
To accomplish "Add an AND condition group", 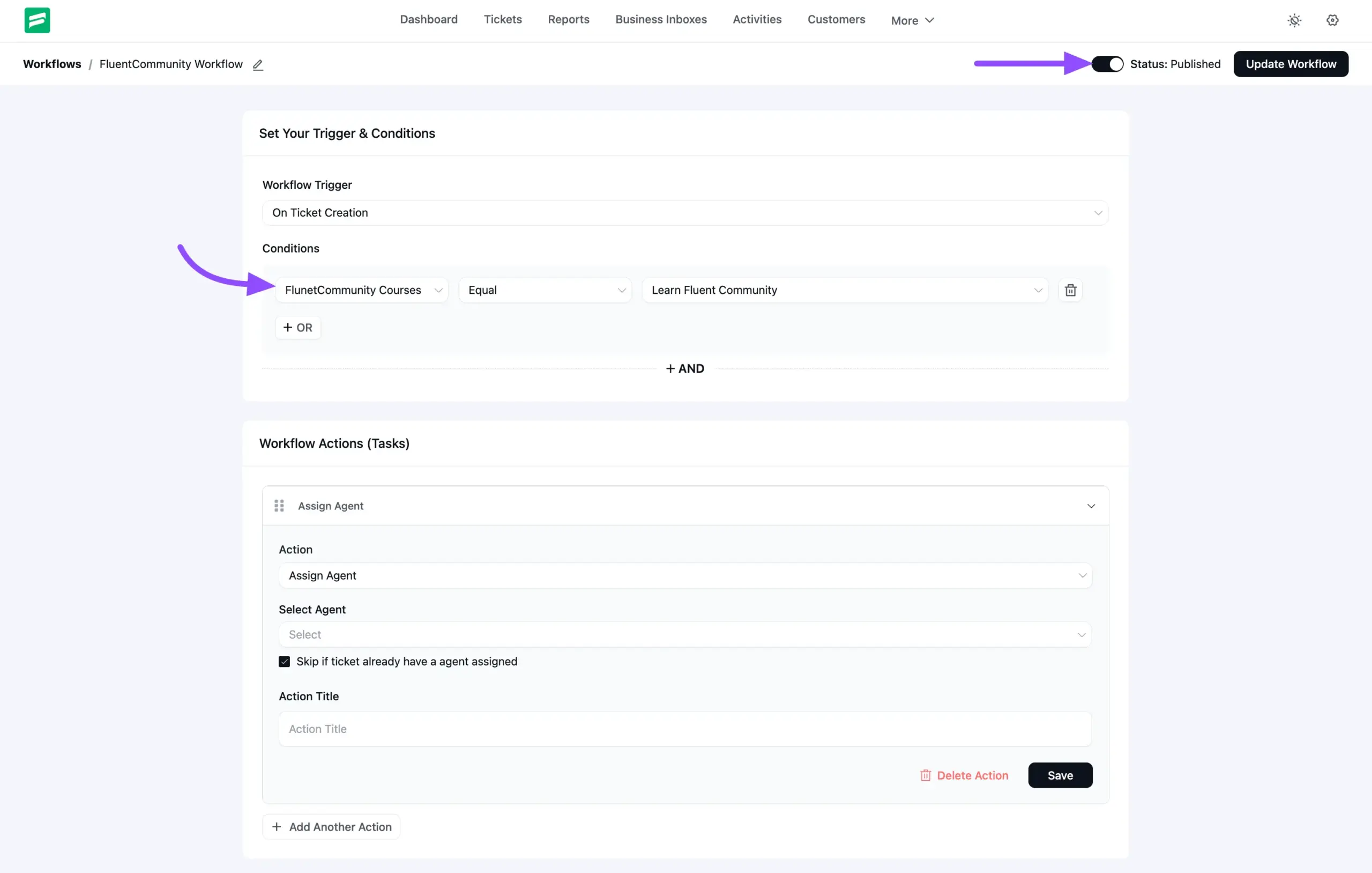I will coord(685,369).
